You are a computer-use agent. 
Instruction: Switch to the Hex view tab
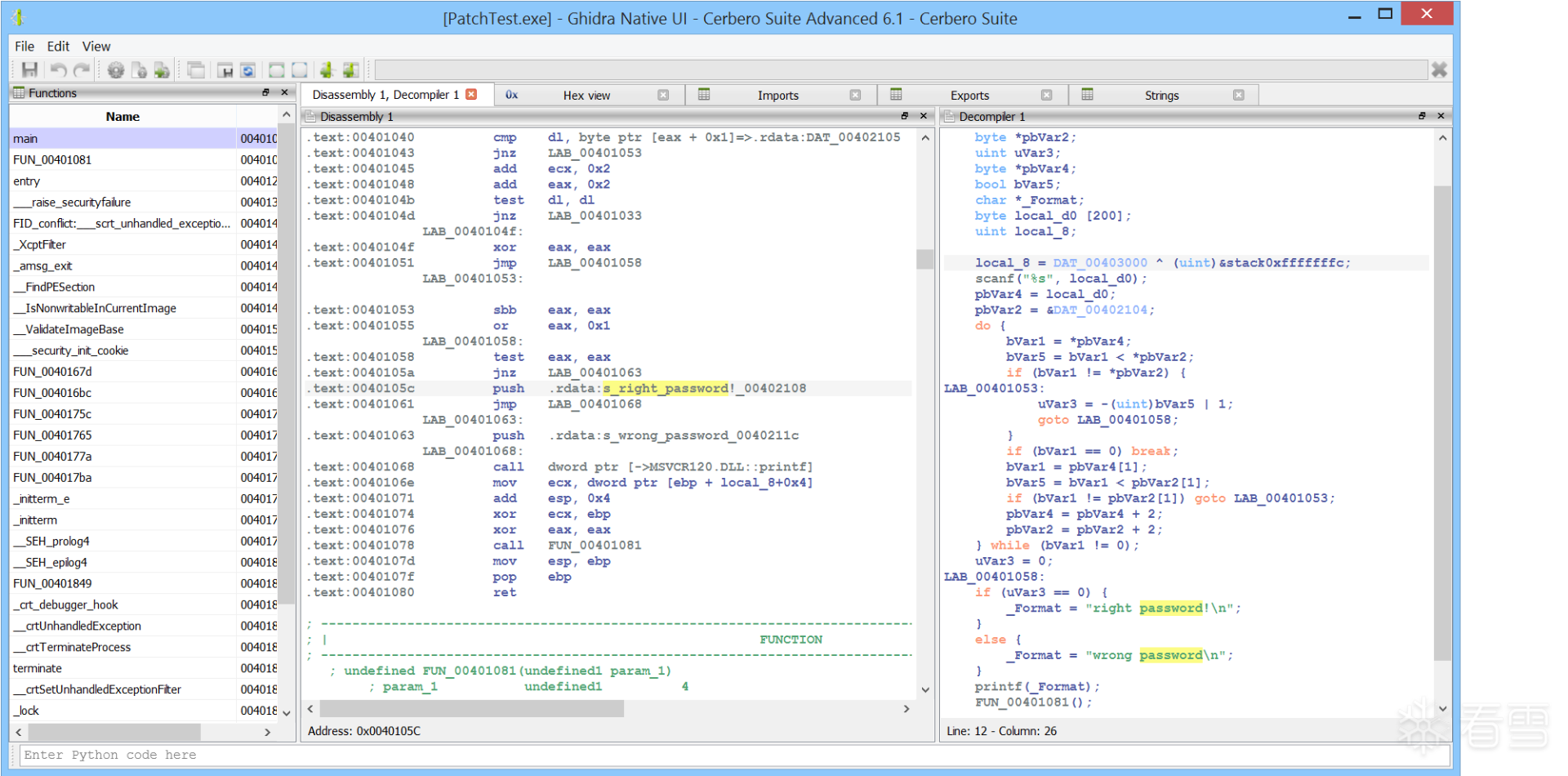click(x=586, y=96)
